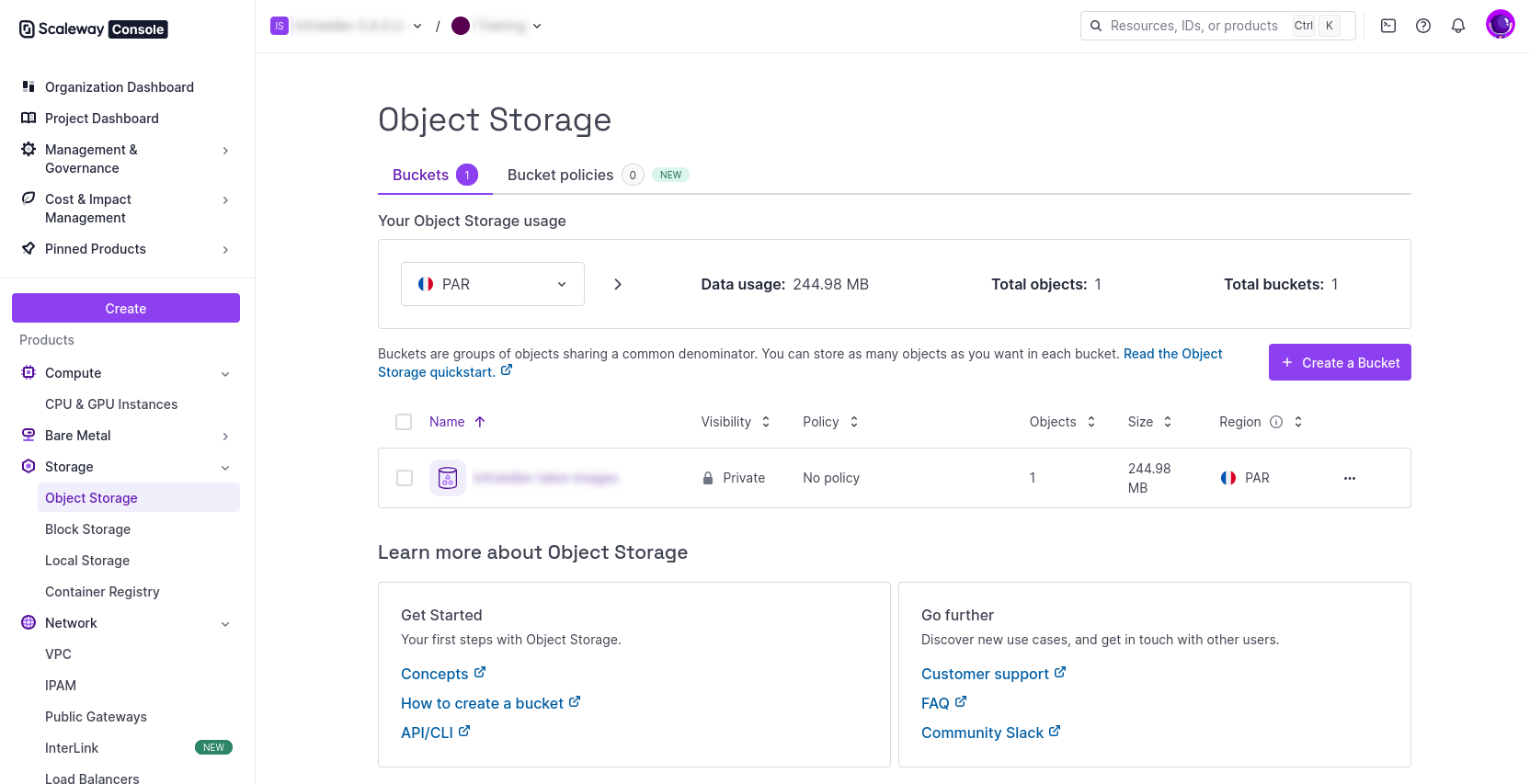
Task: Collapse the Compute section
Action: (x=225, y=374)
